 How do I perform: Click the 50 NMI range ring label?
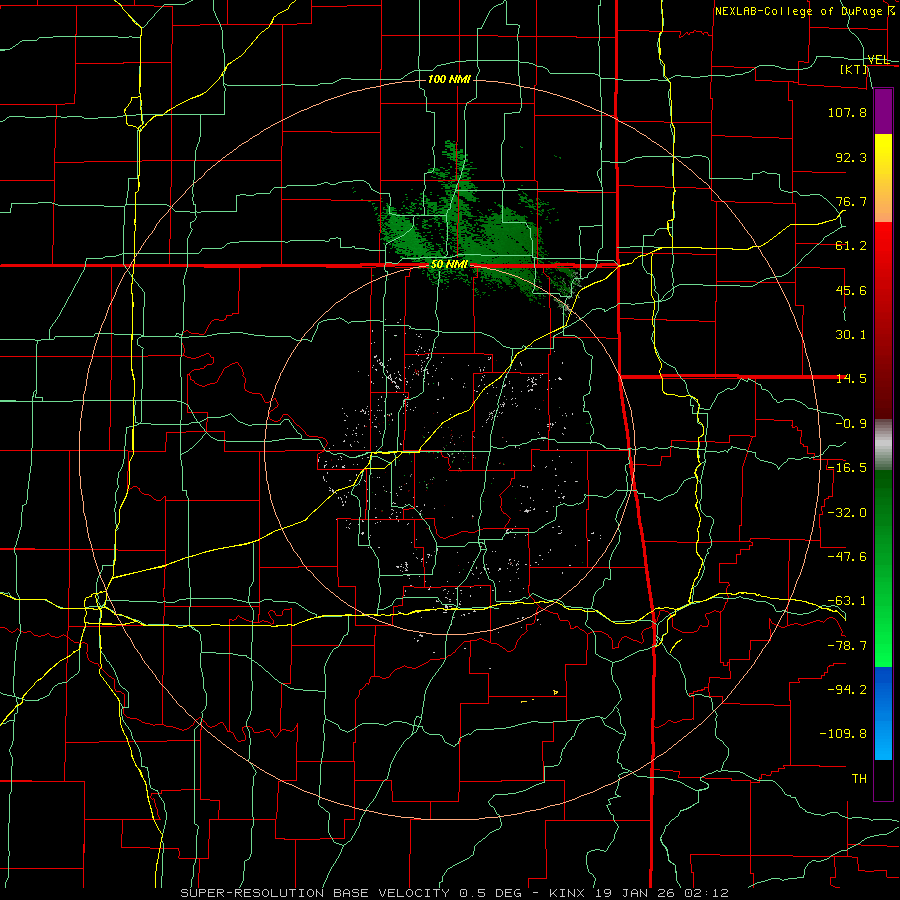tap(449, 265)
